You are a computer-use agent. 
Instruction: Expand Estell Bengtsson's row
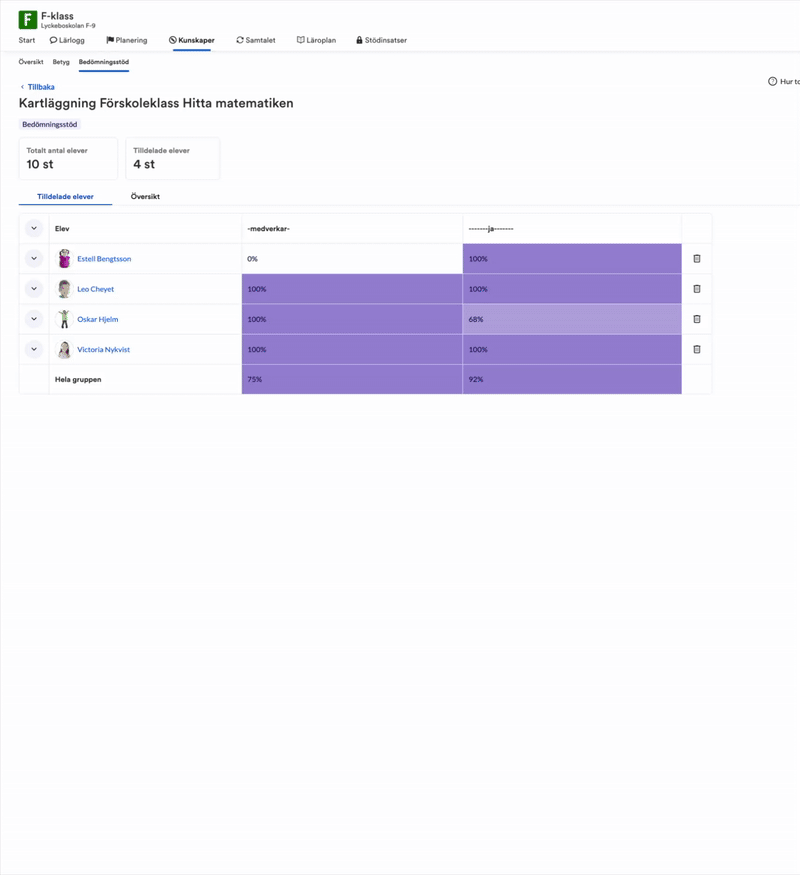(34, 258)
